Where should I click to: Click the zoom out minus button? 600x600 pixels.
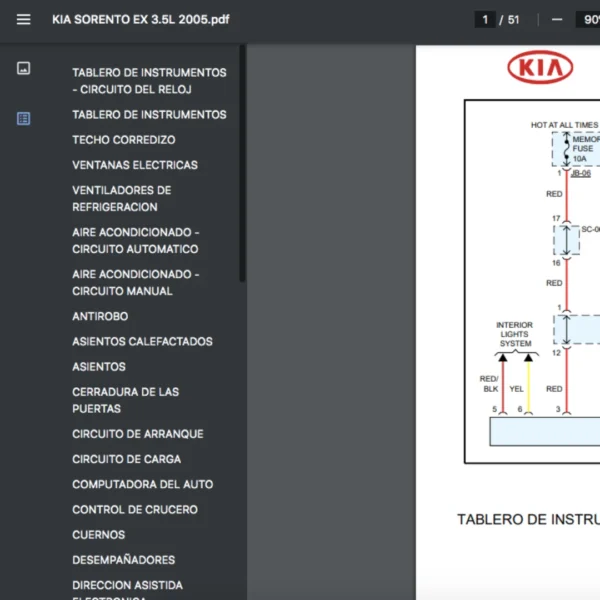pos(557,20)
